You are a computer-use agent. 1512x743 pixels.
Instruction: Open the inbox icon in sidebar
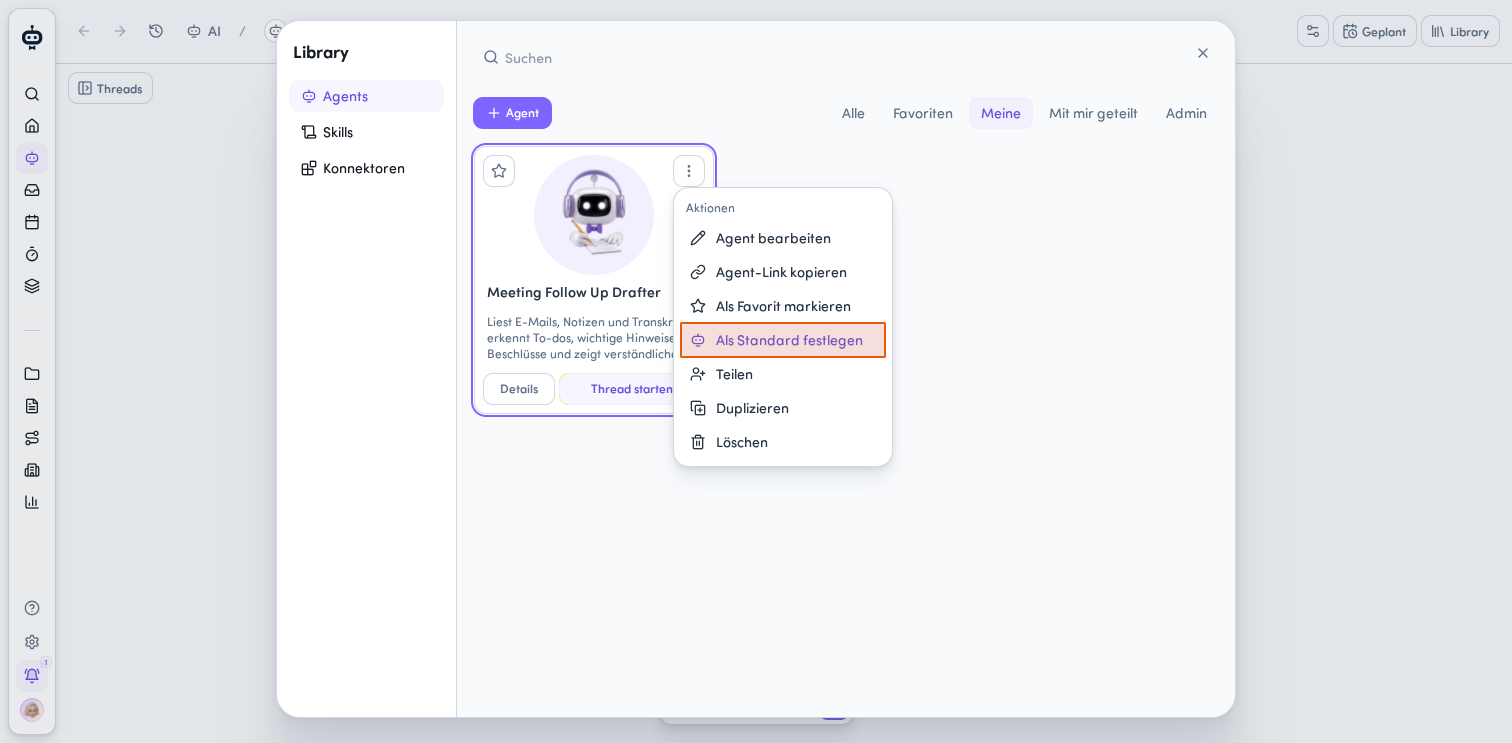[x=32, y=190]
